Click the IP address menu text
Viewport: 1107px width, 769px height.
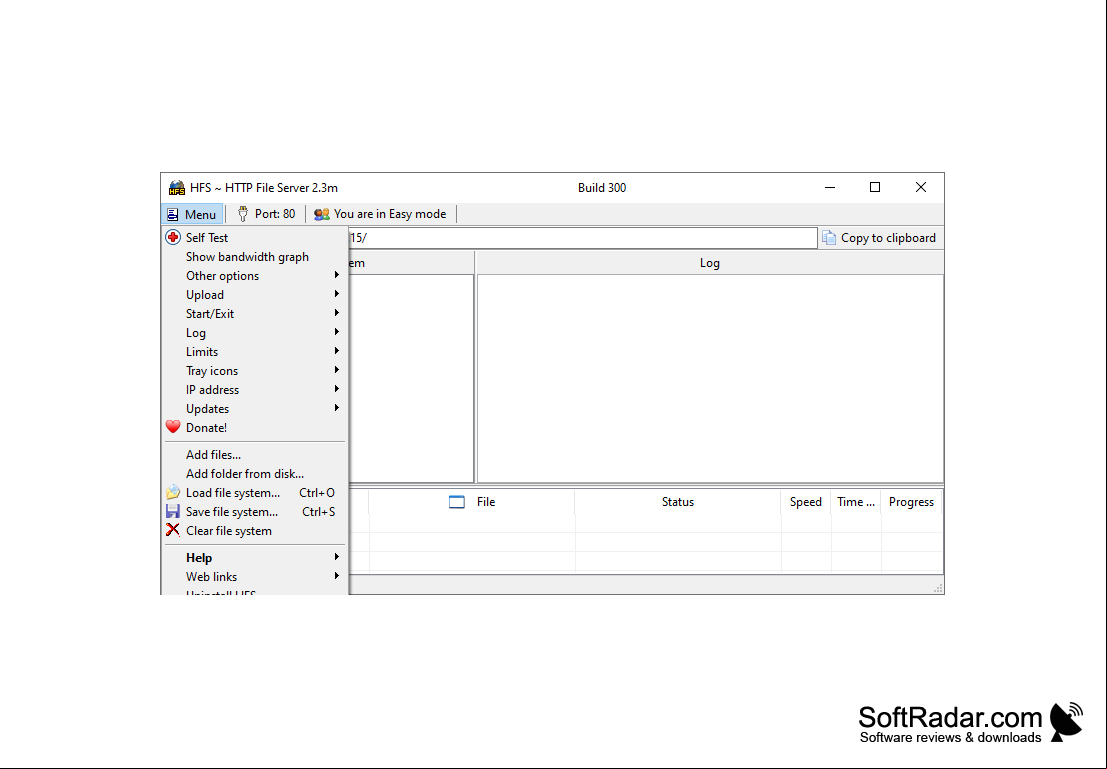(213, 390)
